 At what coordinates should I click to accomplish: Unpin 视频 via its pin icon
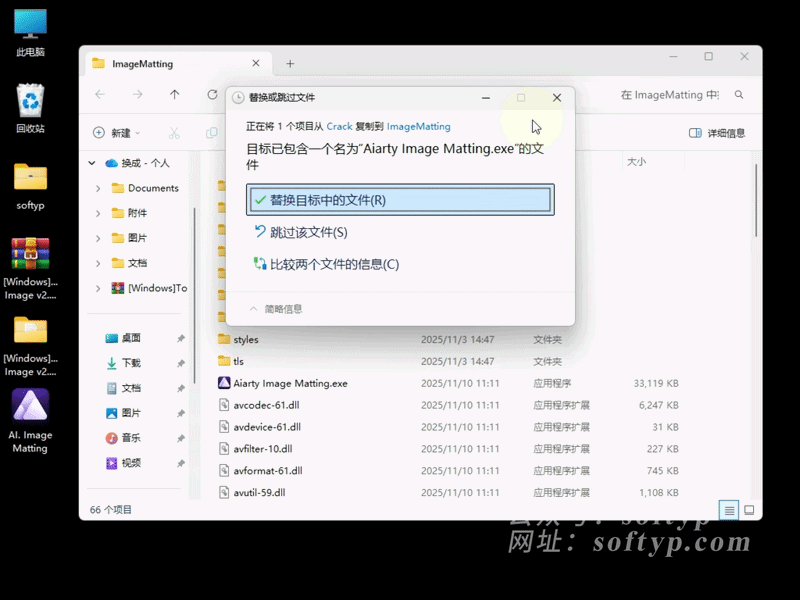[181, 463]
